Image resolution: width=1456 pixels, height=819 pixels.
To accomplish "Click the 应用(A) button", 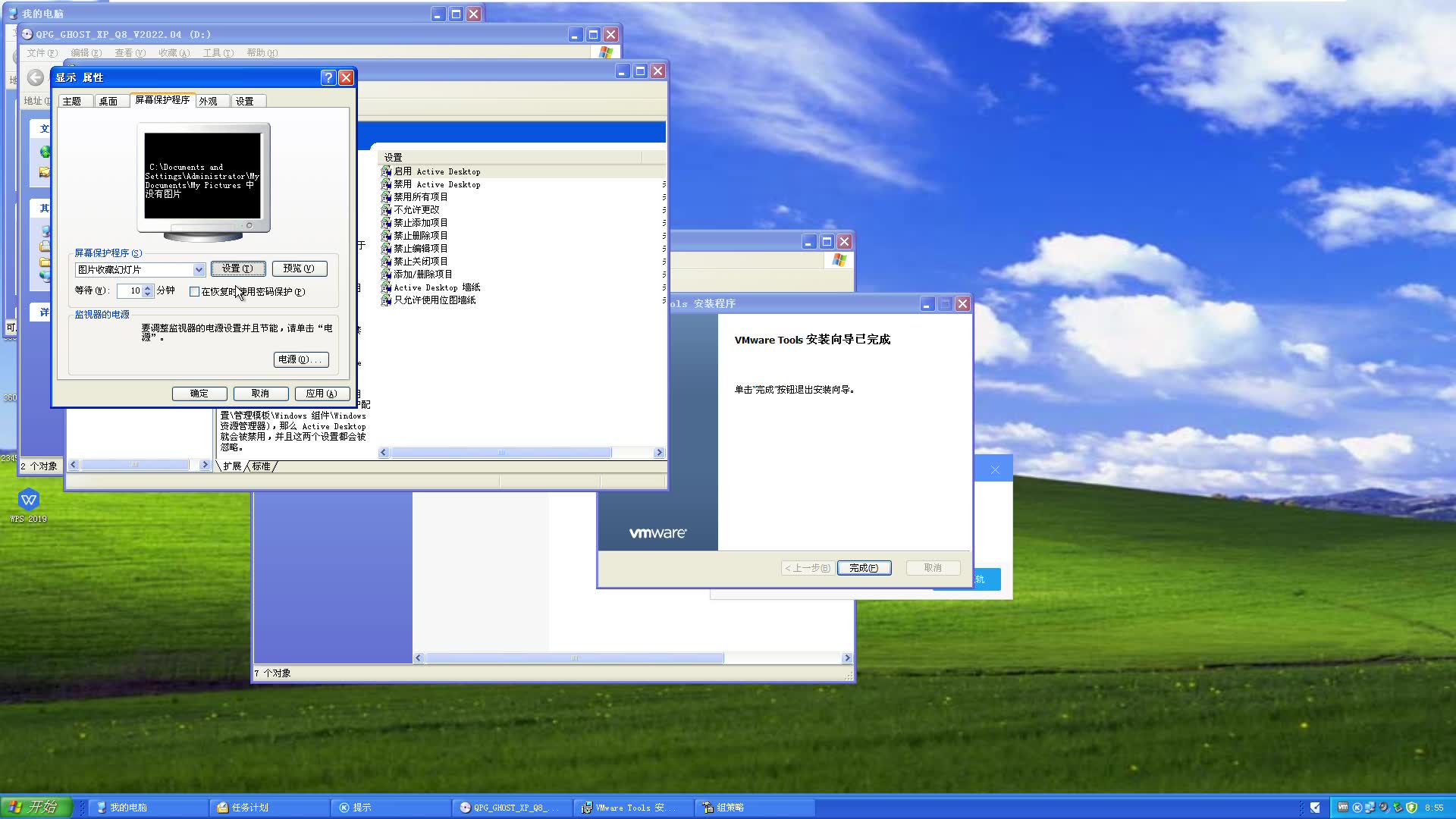I will click(322, 394).
